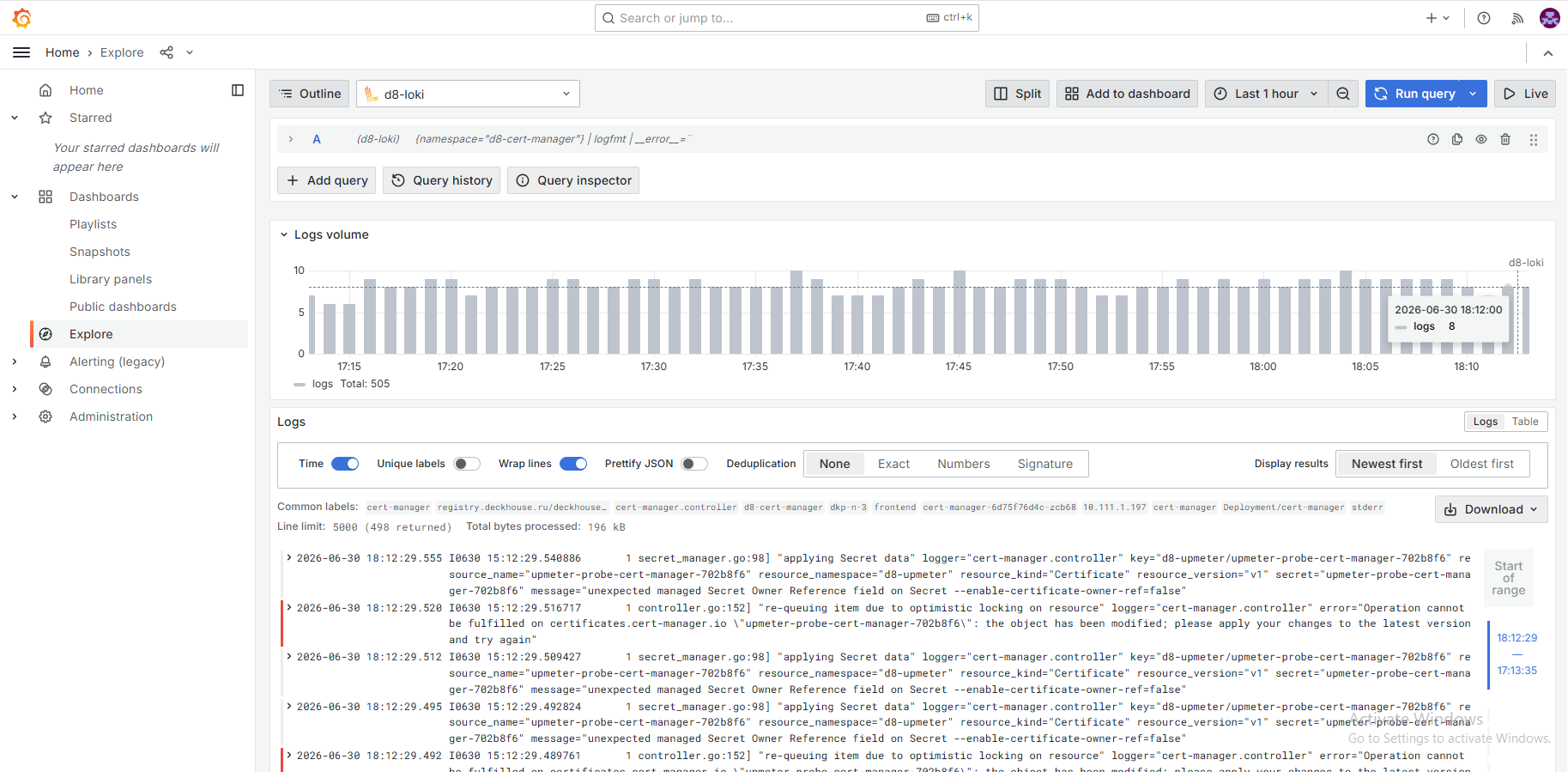
Task: Select Signature deduplication option
Action: (1044, 464)
